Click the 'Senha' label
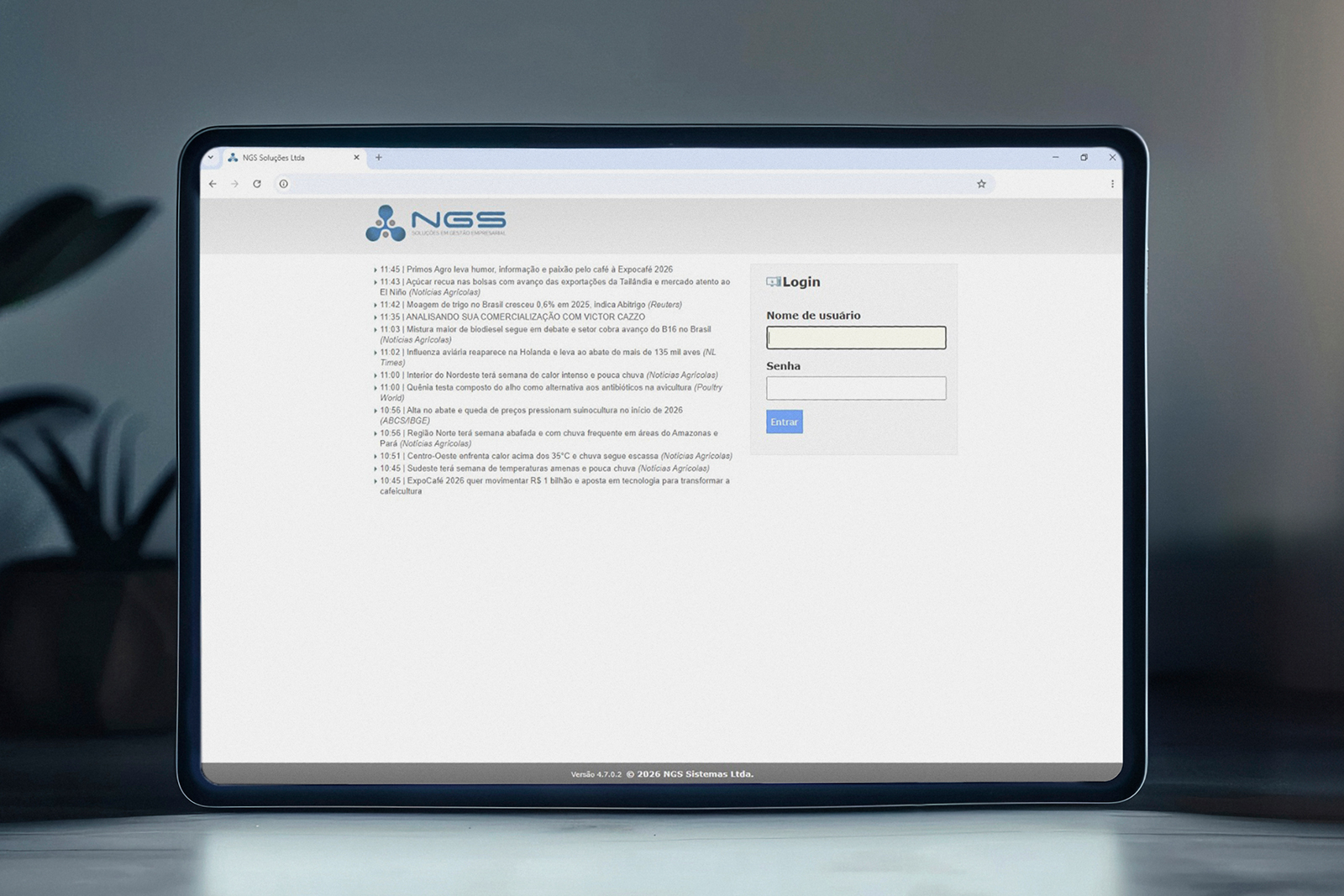Screen dimensions: 1344x896 [x=783, y=366]
